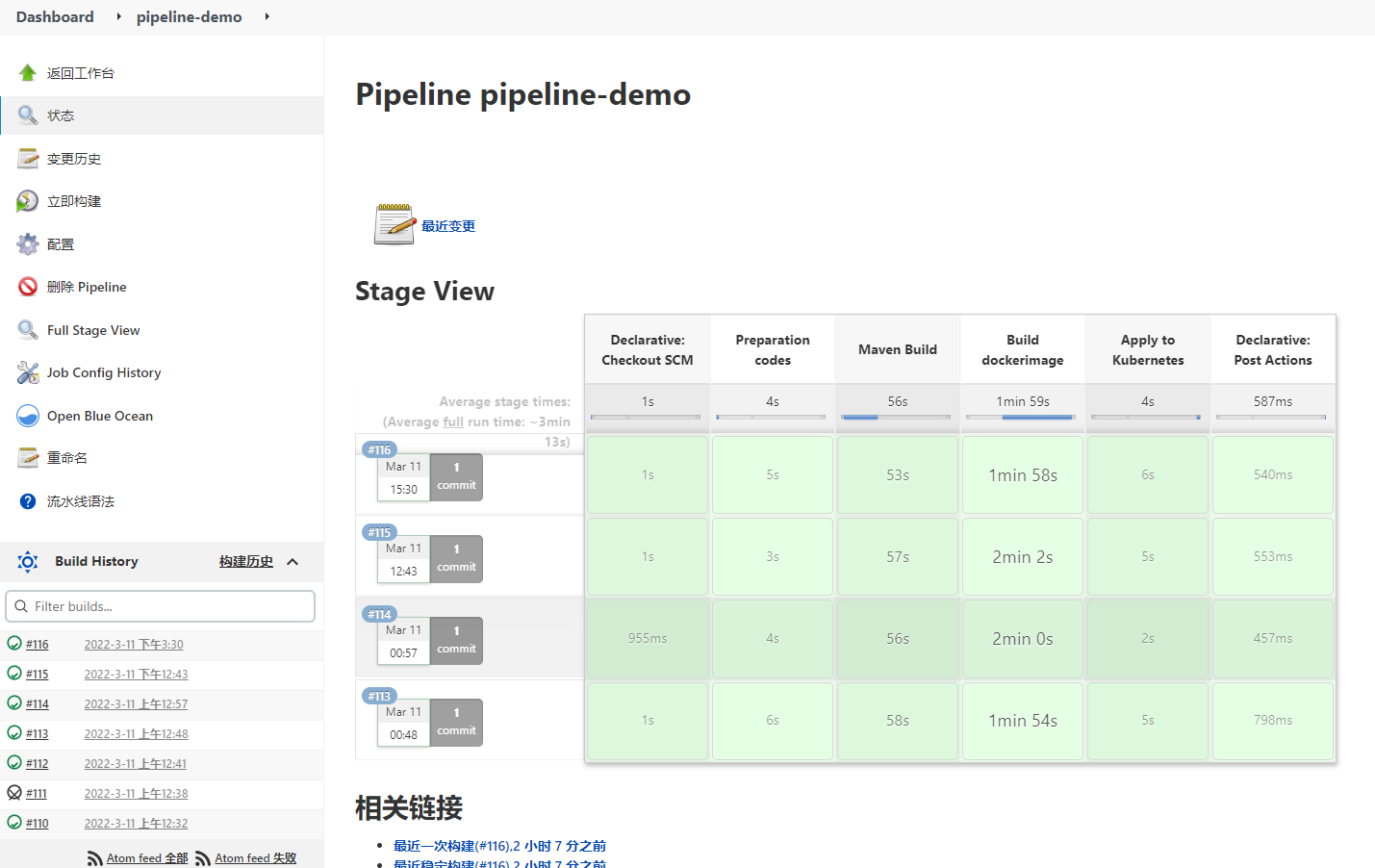Screen dimensions: 1375x868
Task: Click the green up-arrow return icon
Action: (28, 73)
